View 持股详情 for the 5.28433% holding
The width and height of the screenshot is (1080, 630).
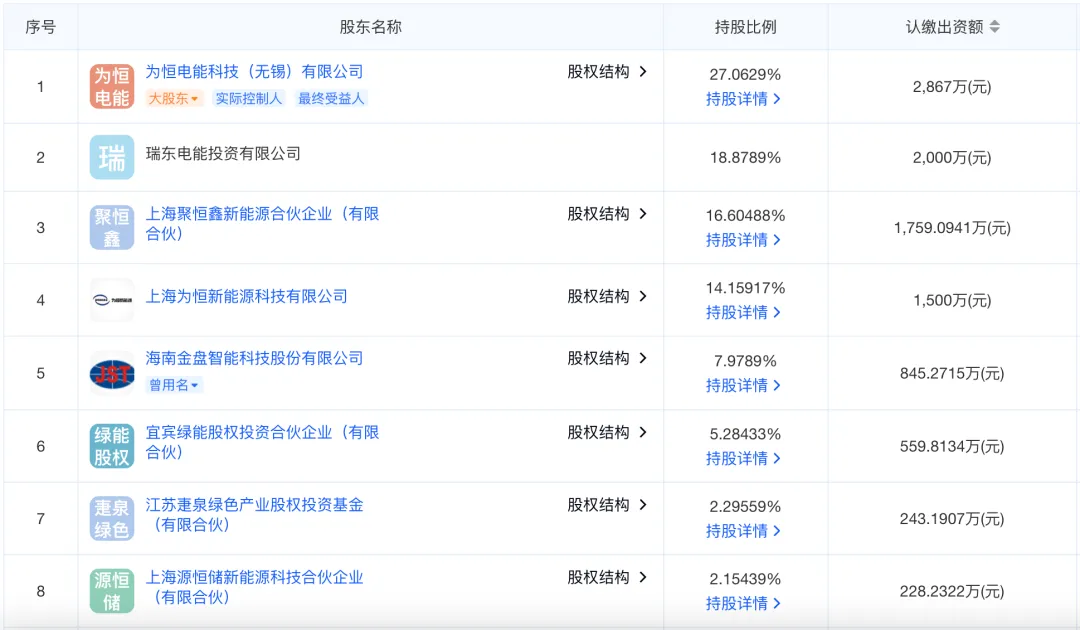pyautogui.click(x=743, y=459)
